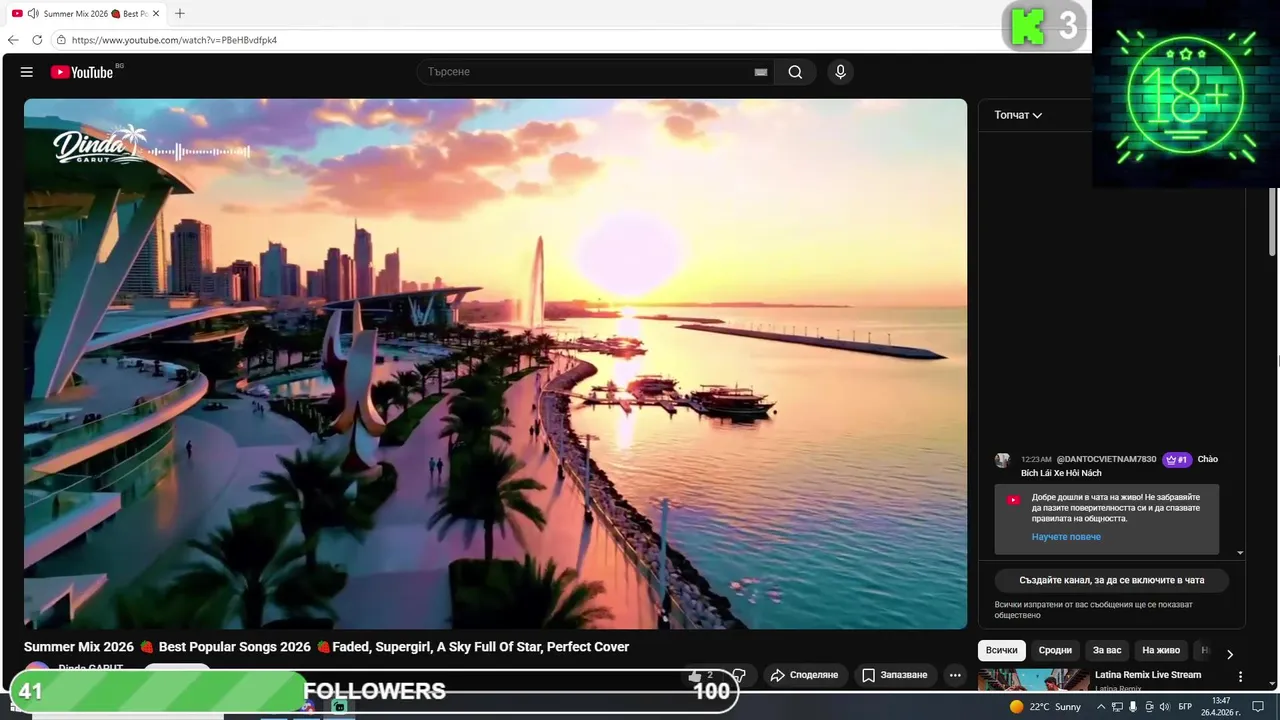Open the YouTube hamburger guide menu

(x=27, y=72)
